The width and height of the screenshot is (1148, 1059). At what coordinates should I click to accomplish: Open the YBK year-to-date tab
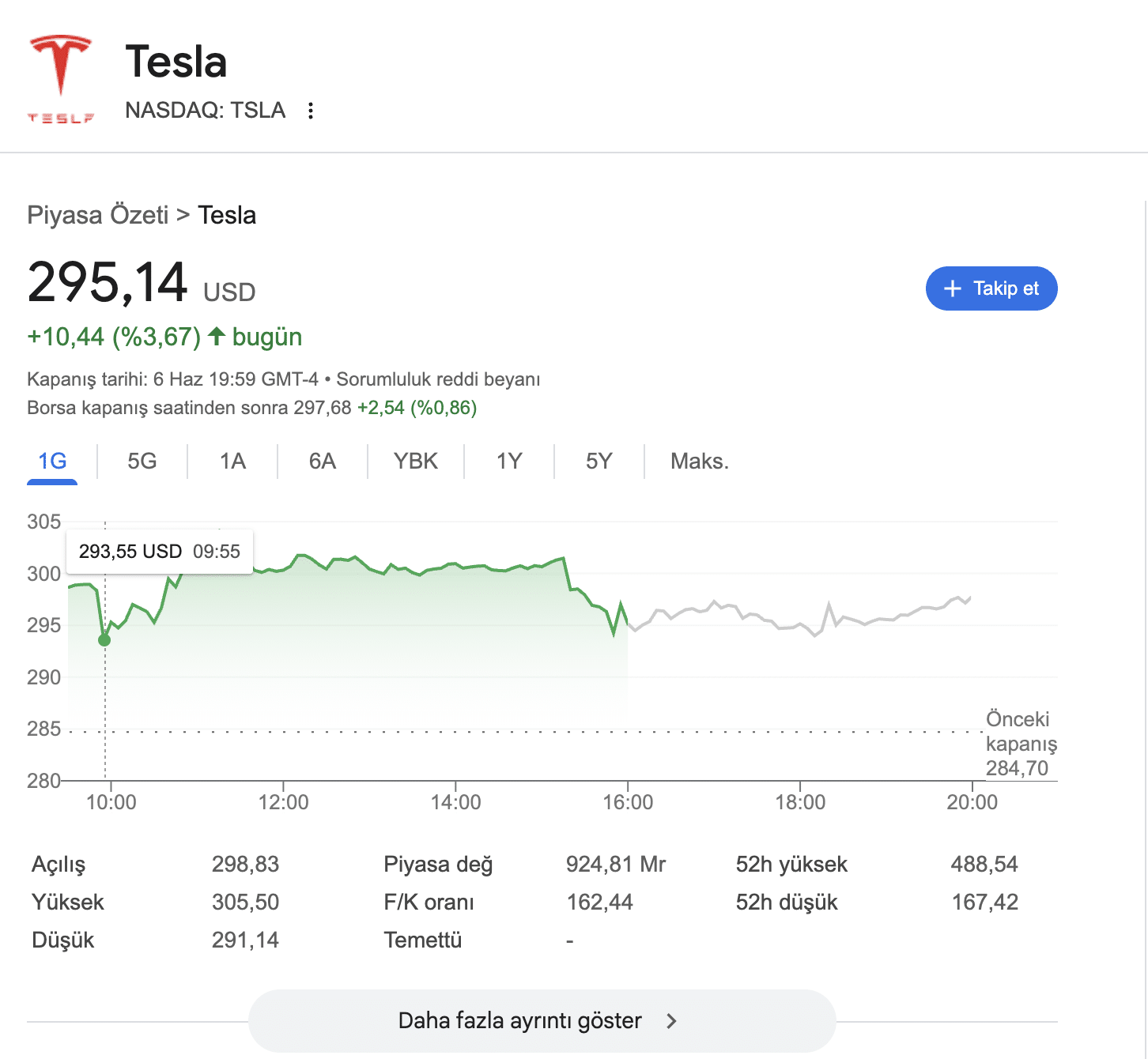(x=416, y=462)
